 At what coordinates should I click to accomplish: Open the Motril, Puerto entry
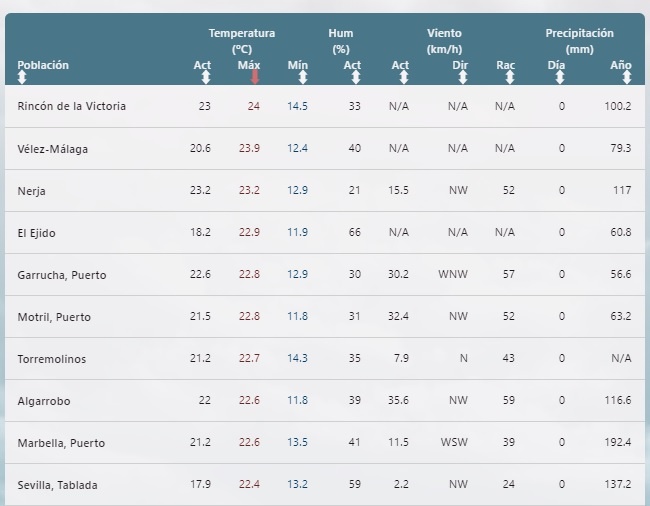54,317
